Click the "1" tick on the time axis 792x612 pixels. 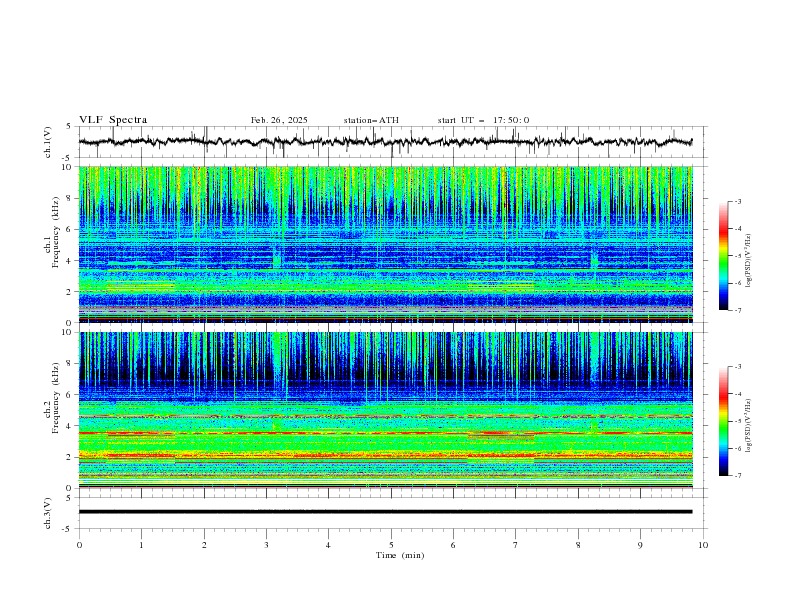point(141,545)
